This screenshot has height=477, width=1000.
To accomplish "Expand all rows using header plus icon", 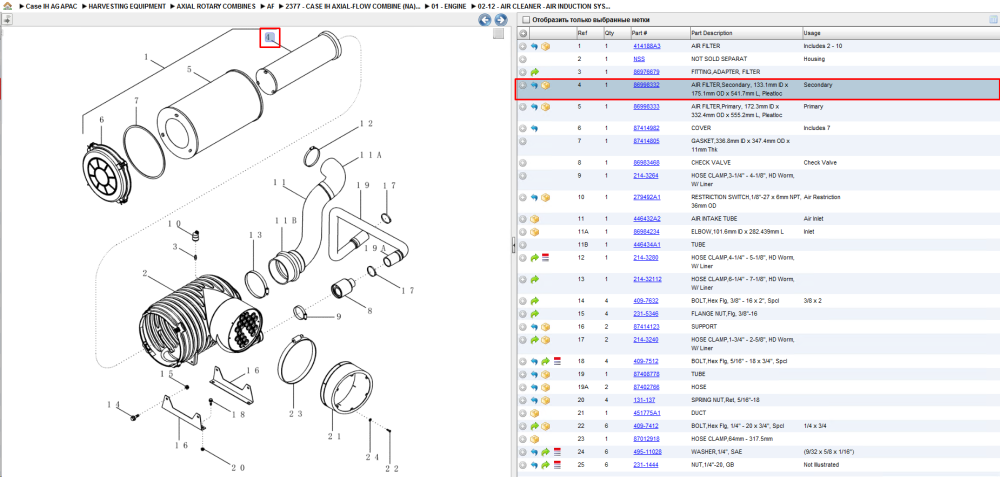I will tap(523, 33).
